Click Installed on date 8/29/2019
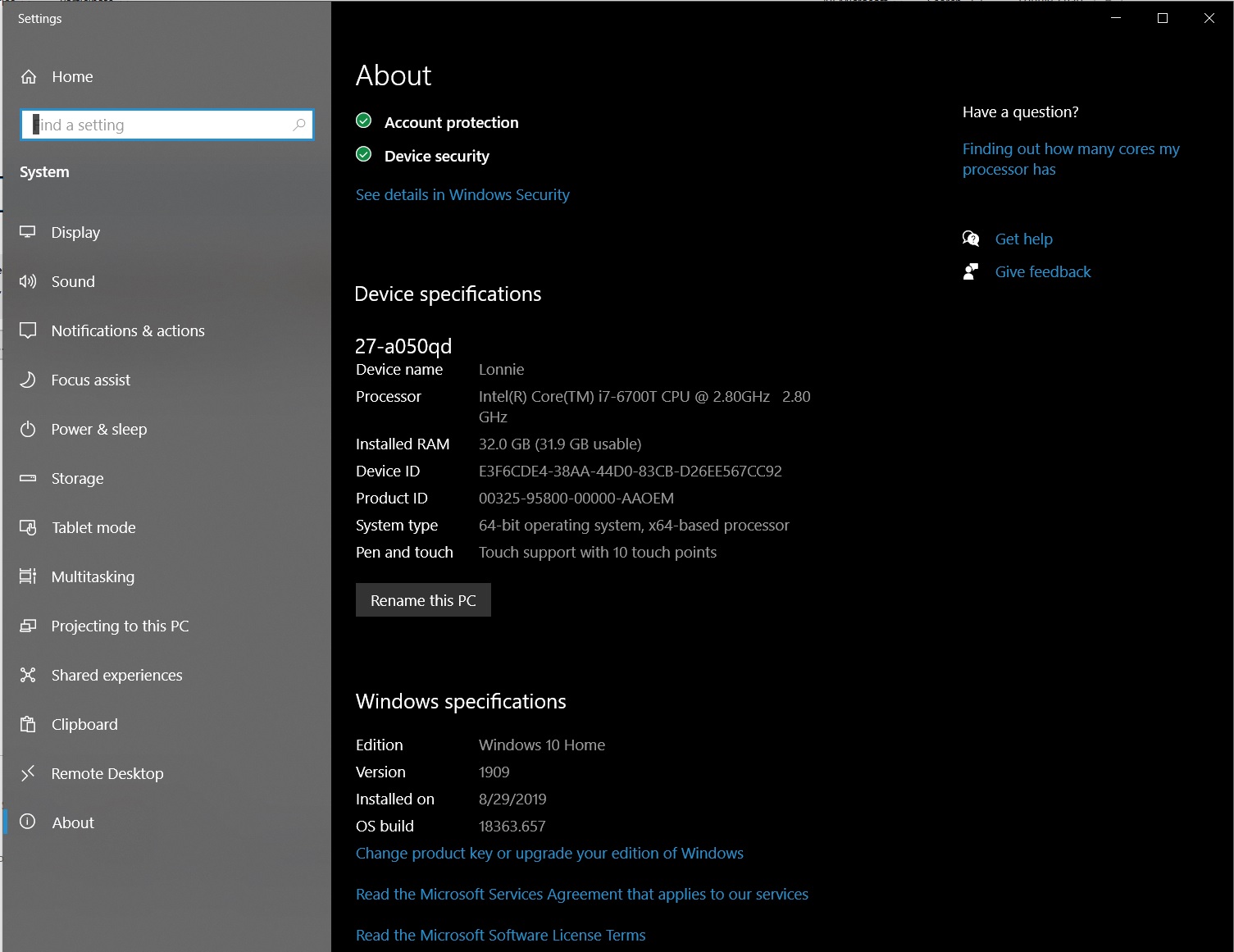 (512, 799)
